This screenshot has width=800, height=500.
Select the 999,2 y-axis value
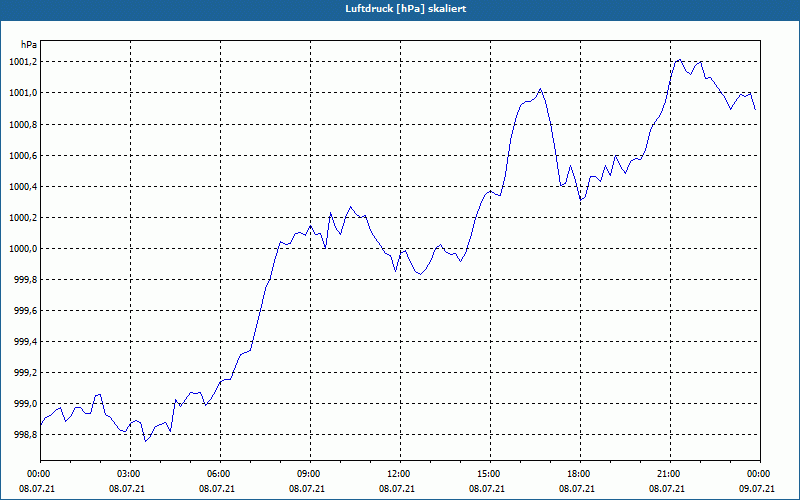(26, 373)
